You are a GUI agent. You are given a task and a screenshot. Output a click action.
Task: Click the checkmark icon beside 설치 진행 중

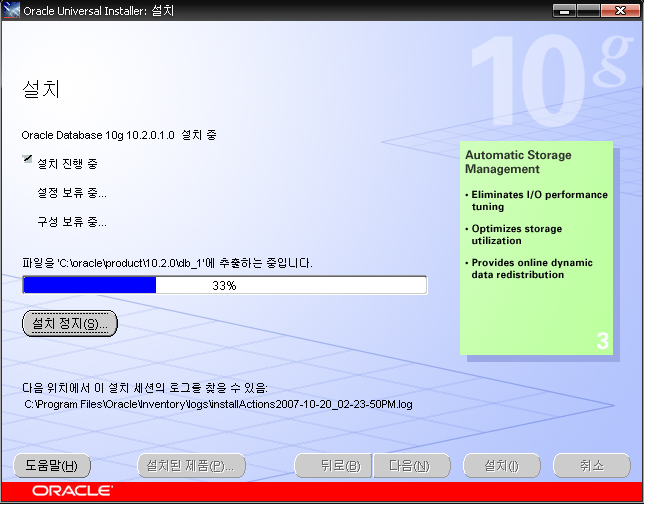pyautogui.click(x=27, y=159)
